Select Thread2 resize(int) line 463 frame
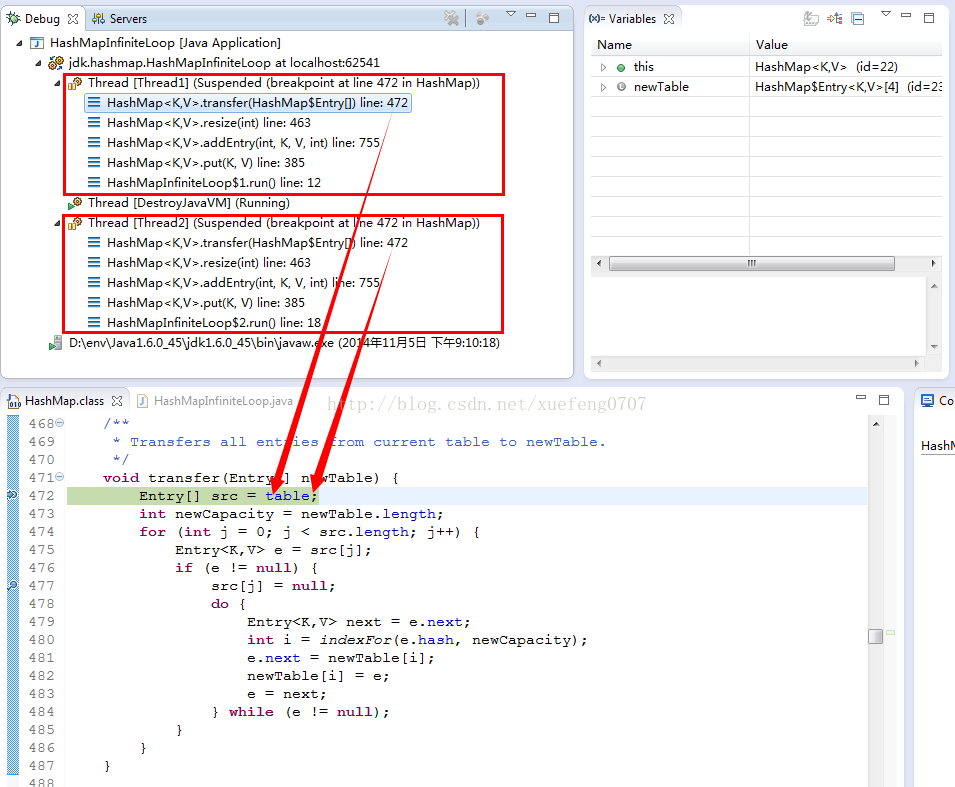 click(x=199, y=263)
